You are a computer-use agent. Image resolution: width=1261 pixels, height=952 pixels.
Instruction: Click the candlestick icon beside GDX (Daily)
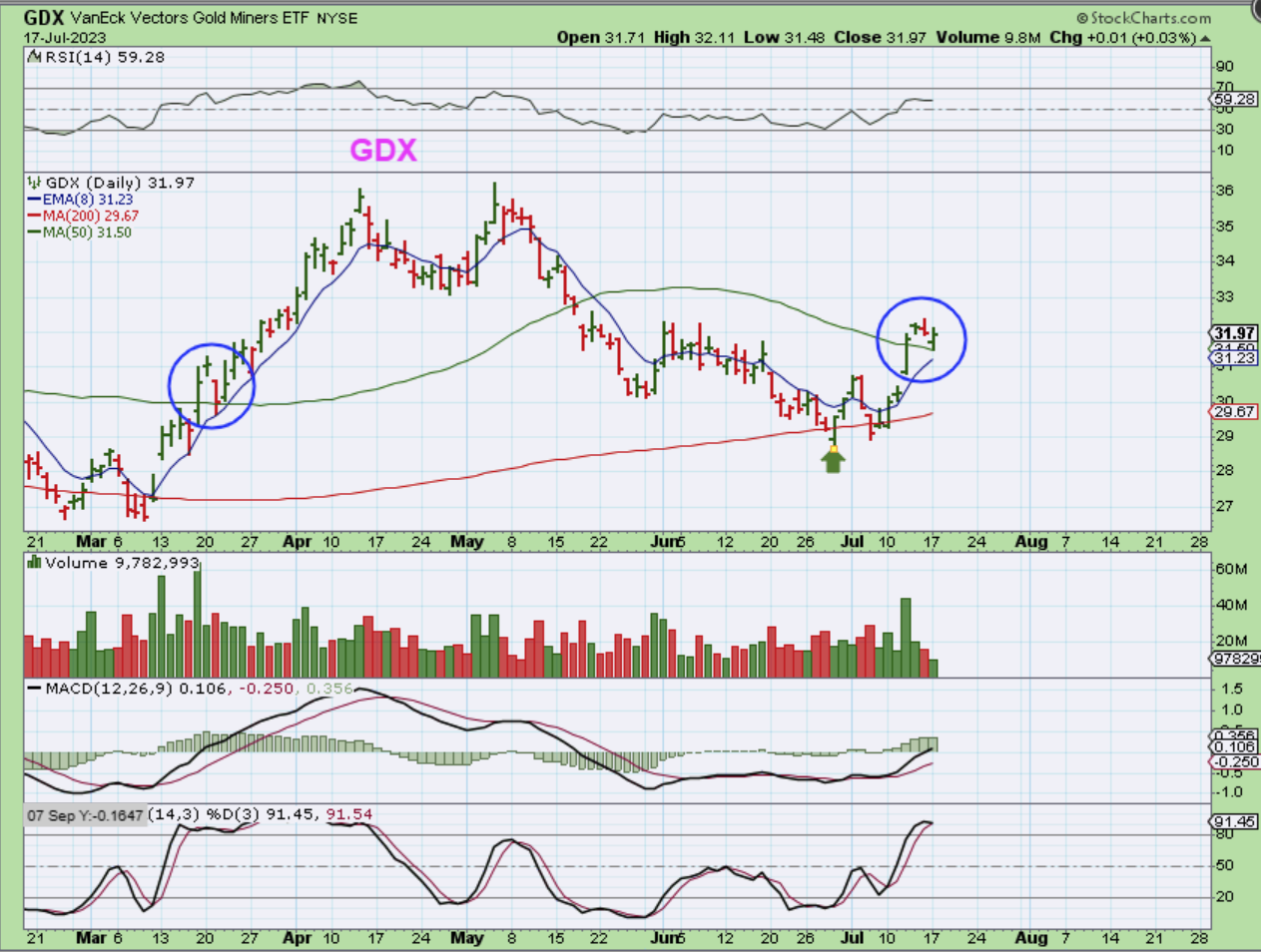click(x=35, y=183)
